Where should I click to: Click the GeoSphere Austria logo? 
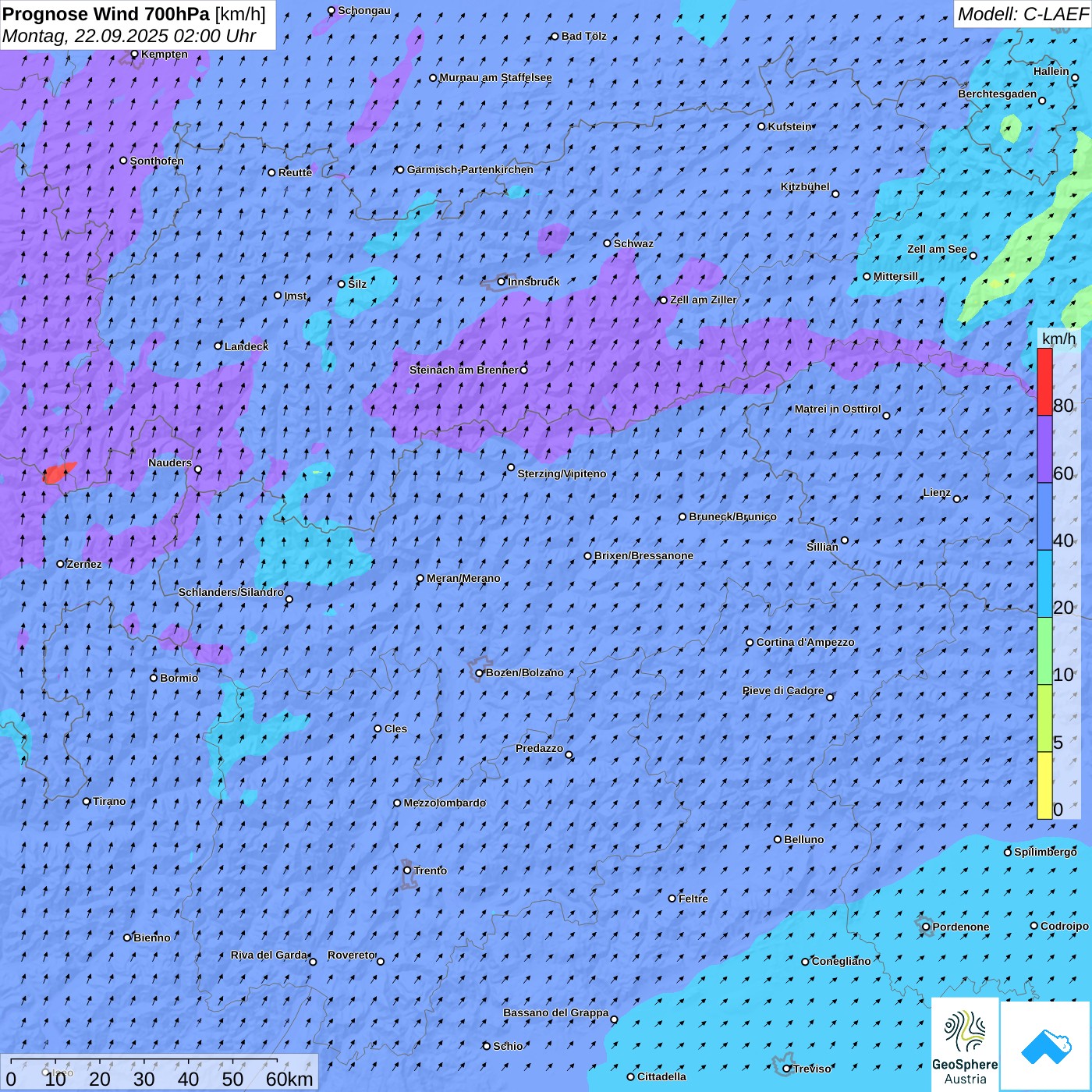tap(965, 1044)
